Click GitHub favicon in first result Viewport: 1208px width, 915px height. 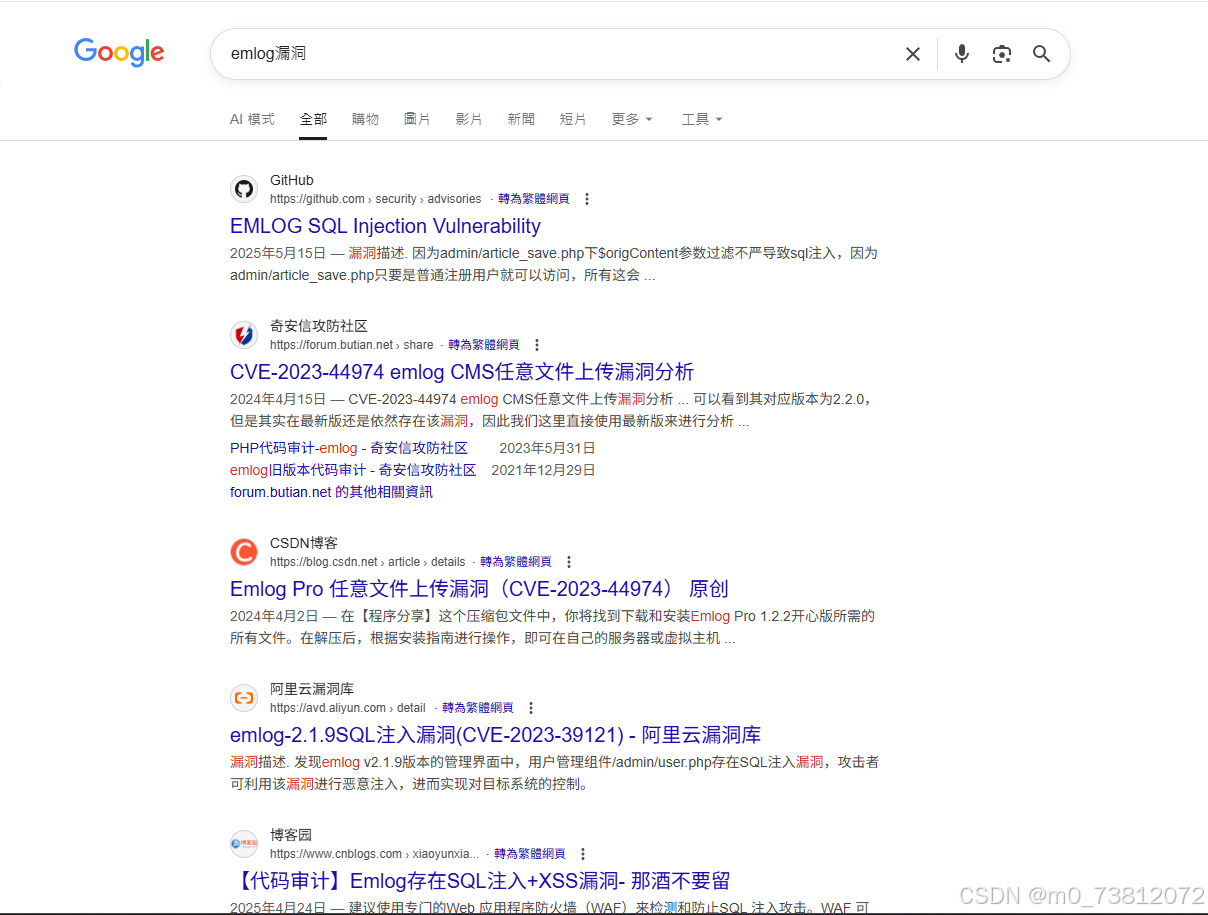pyautogui.click(x=244, y=189)
